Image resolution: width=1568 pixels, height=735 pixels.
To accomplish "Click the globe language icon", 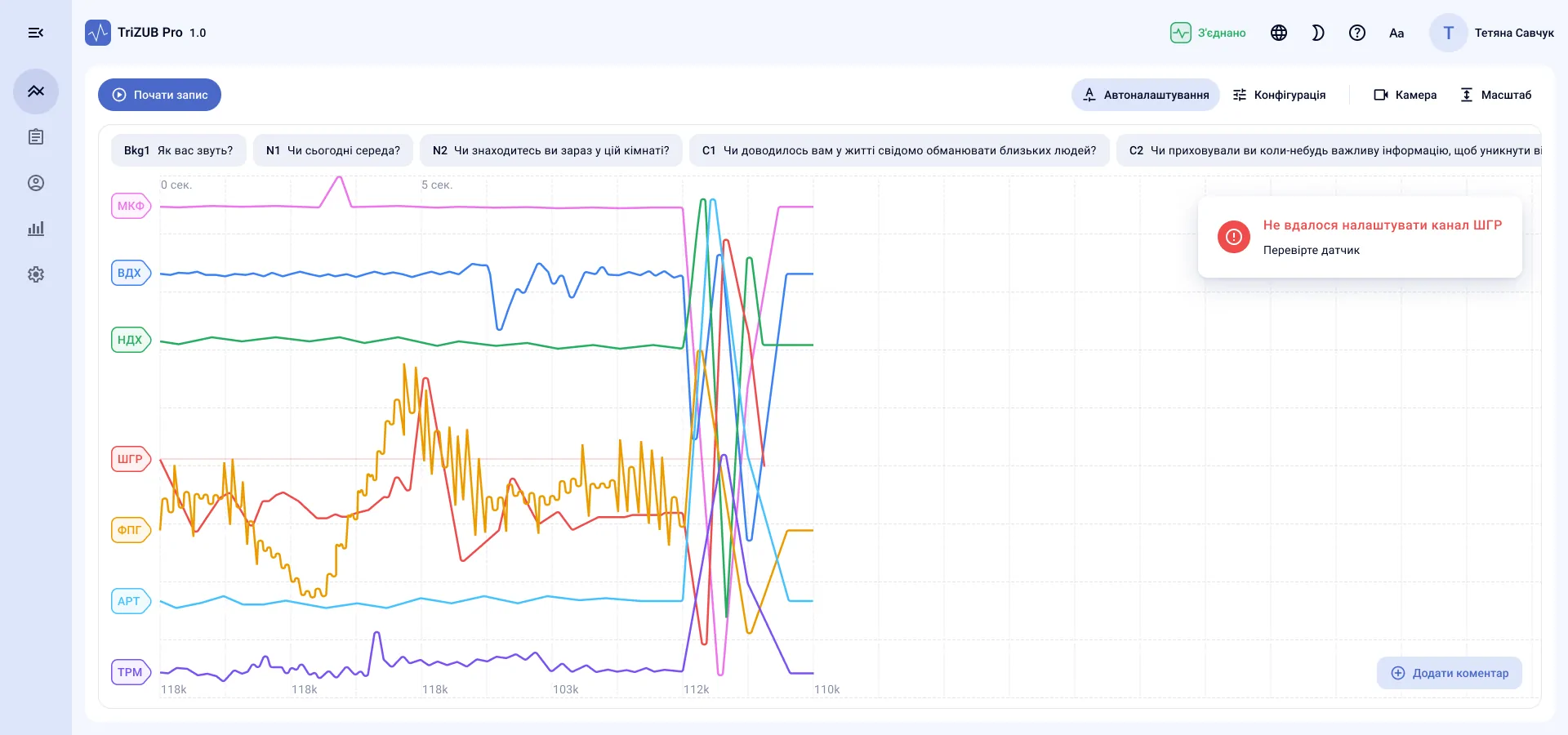I will click(x=1279, y=33).
